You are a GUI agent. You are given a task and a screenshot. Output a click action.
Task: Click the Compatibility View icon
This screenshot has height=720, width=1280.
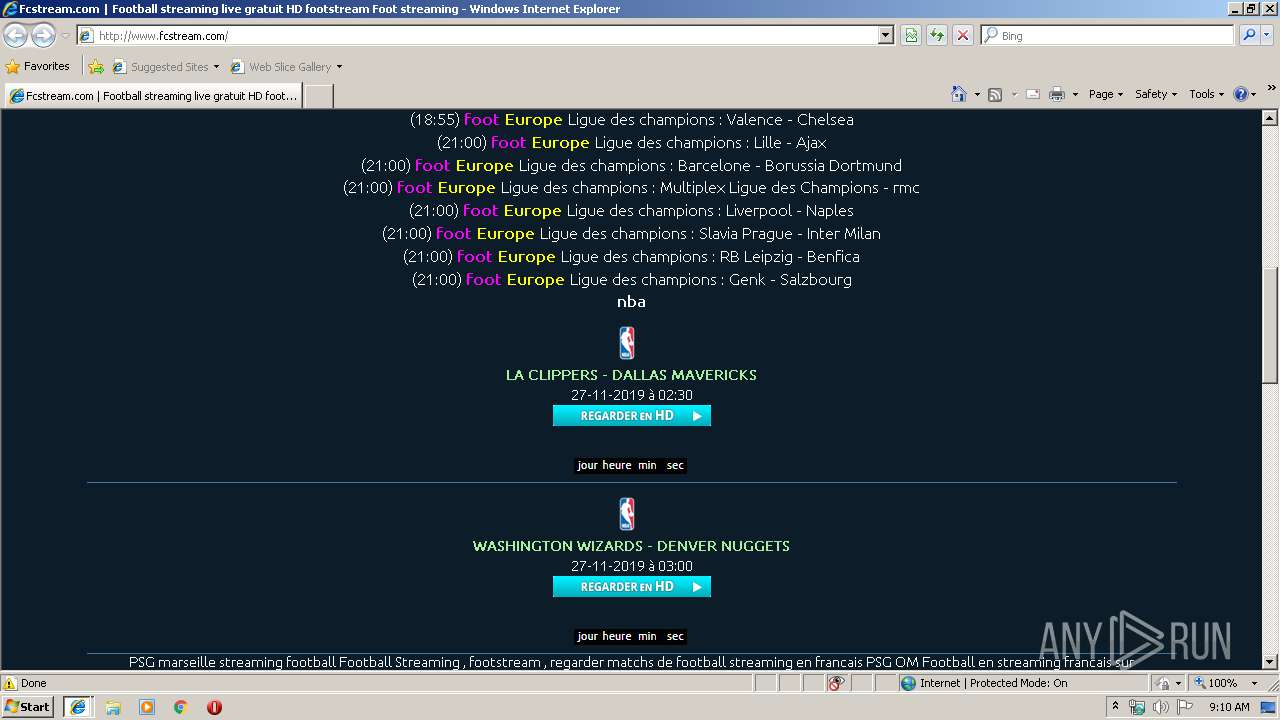[x=911, y=36]
